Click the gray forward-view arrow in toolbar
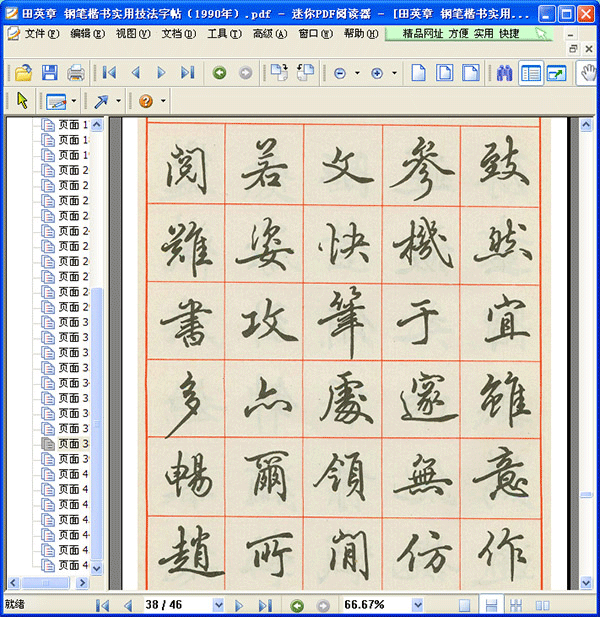The image size is (600, 617). click(246, 73)
